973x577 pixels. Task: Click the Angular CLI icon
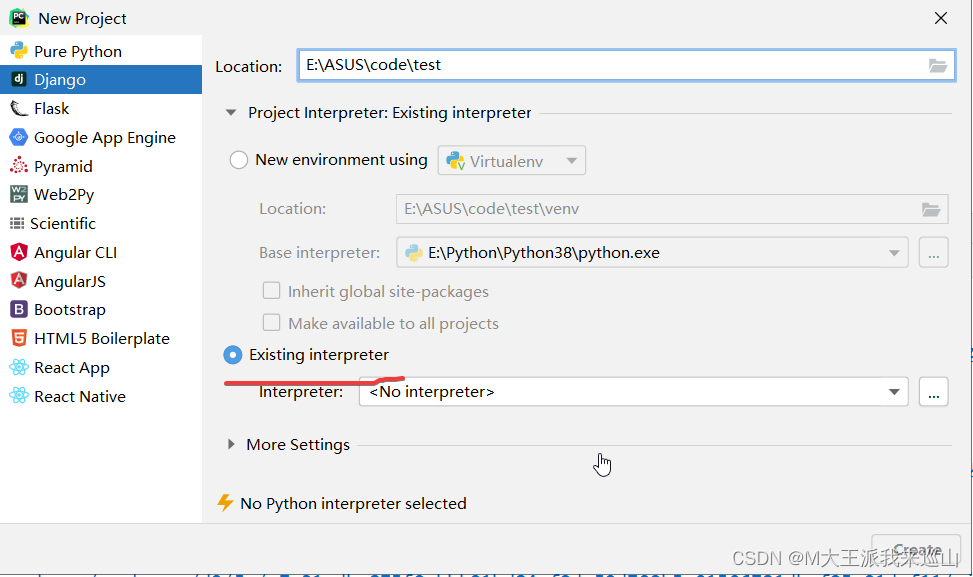click(19, 252)
